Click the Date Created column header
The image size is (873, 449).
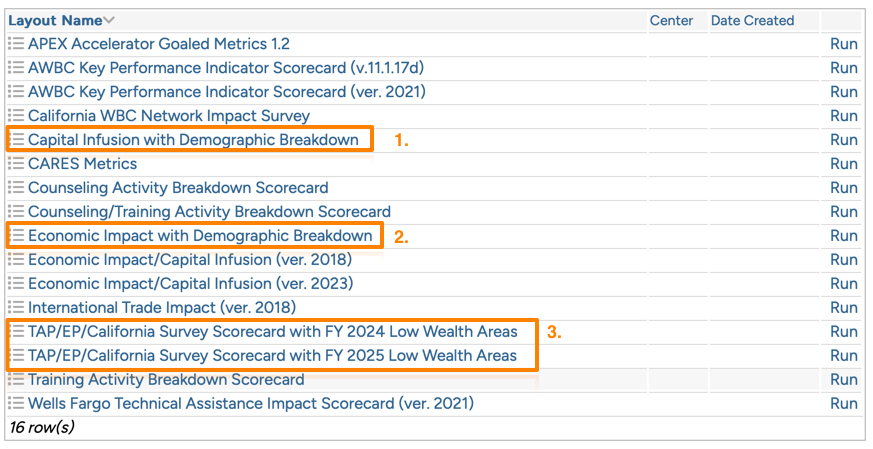pyautogui.click(x=752, y=21)
